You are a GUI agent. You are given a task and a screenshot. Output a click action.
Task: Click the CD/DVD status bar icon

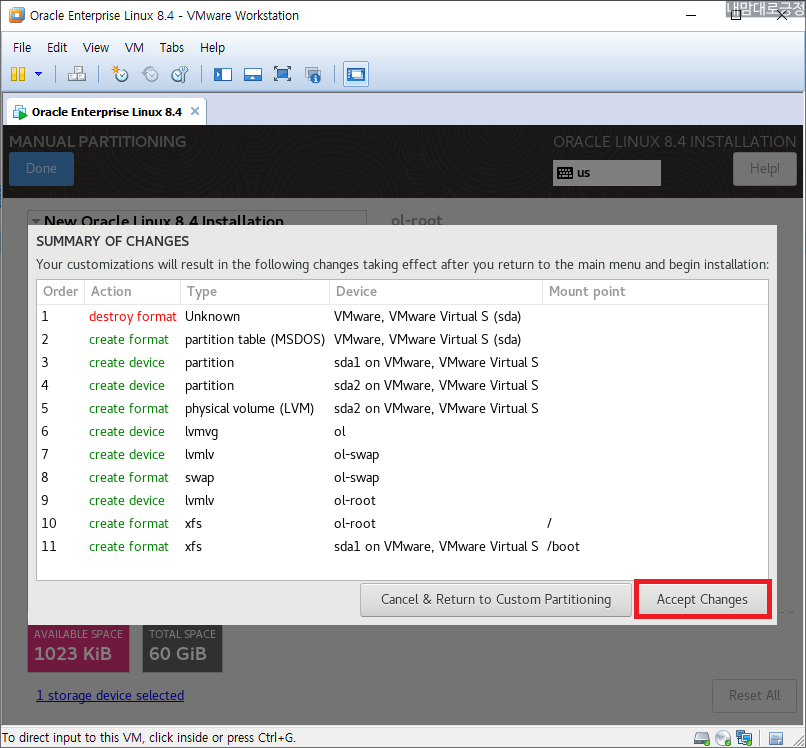pyautogui.click(x=723, y=738)
